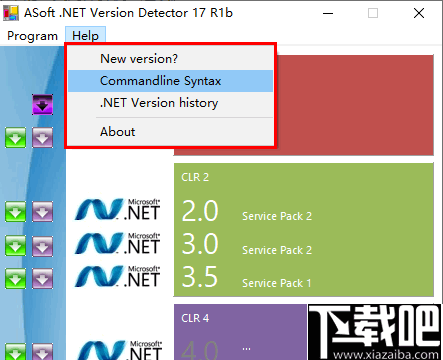
Task: Open the About dialog entry
Action: click(170, 132)
